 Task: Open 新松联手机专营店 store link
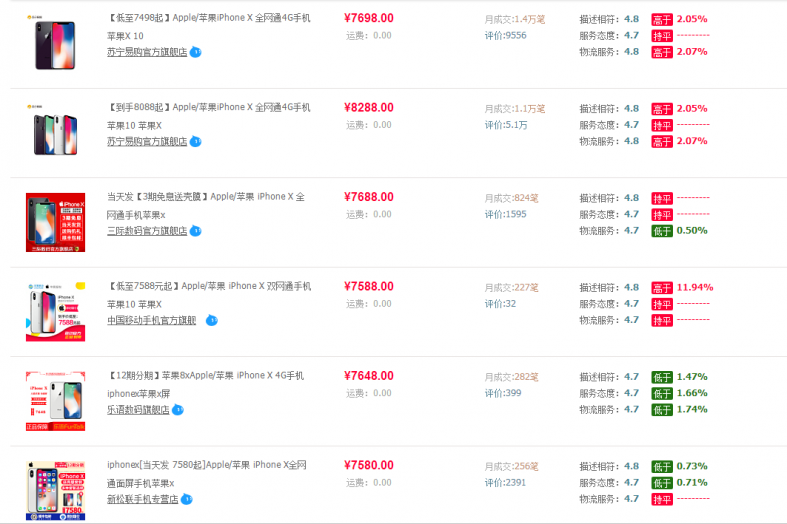click(x=143, y=499)
